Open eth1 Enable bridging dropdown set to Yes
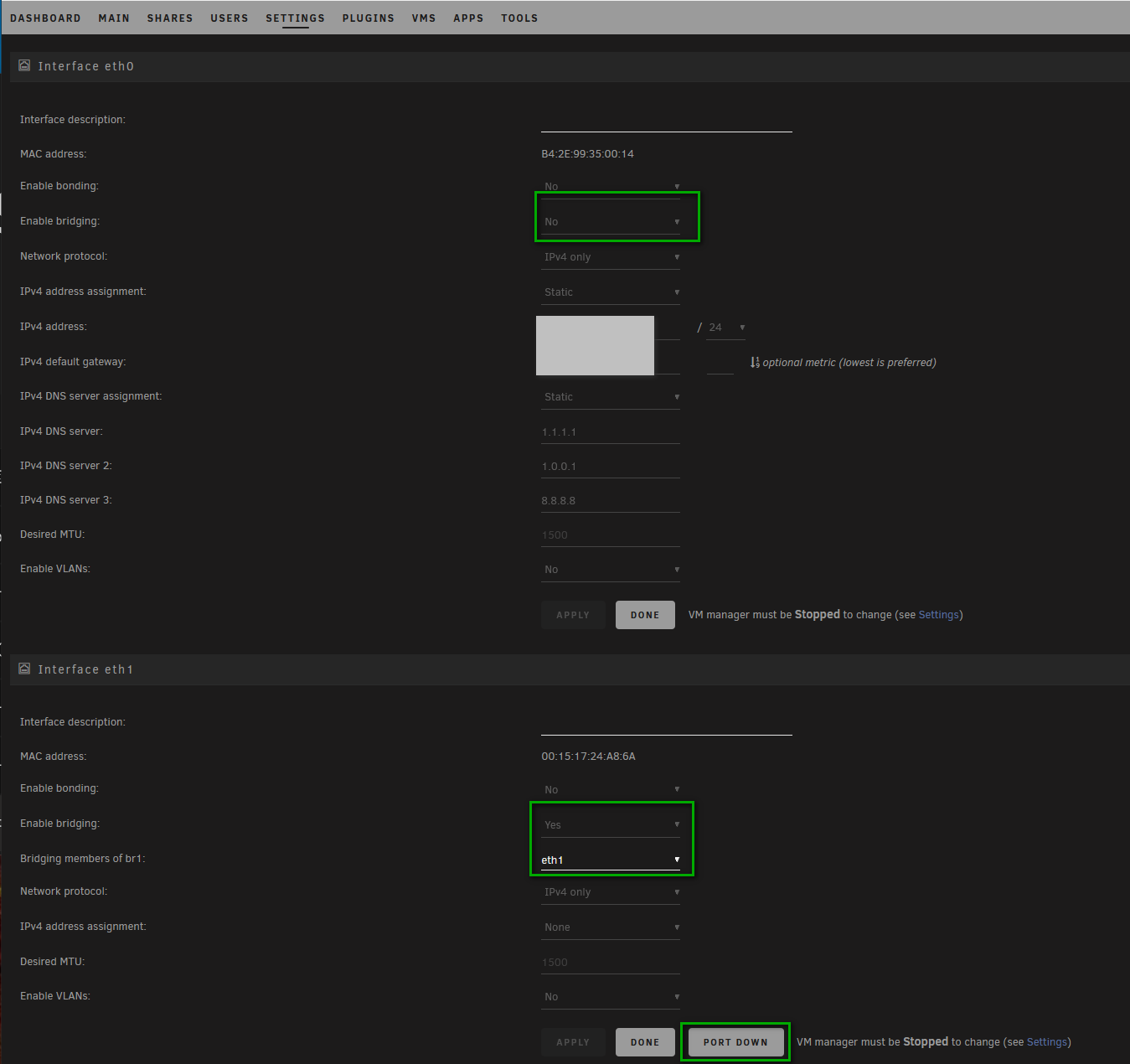The image size is (1130, 1064). click(611, 825)
